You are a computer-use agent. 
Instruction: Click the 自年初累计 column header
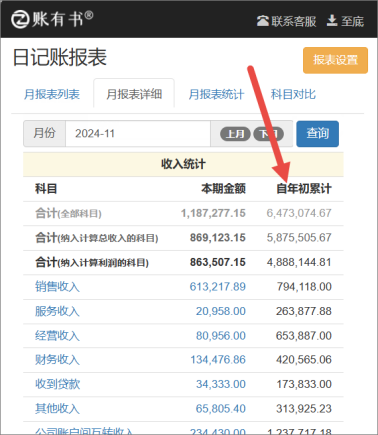coord(304,189)
